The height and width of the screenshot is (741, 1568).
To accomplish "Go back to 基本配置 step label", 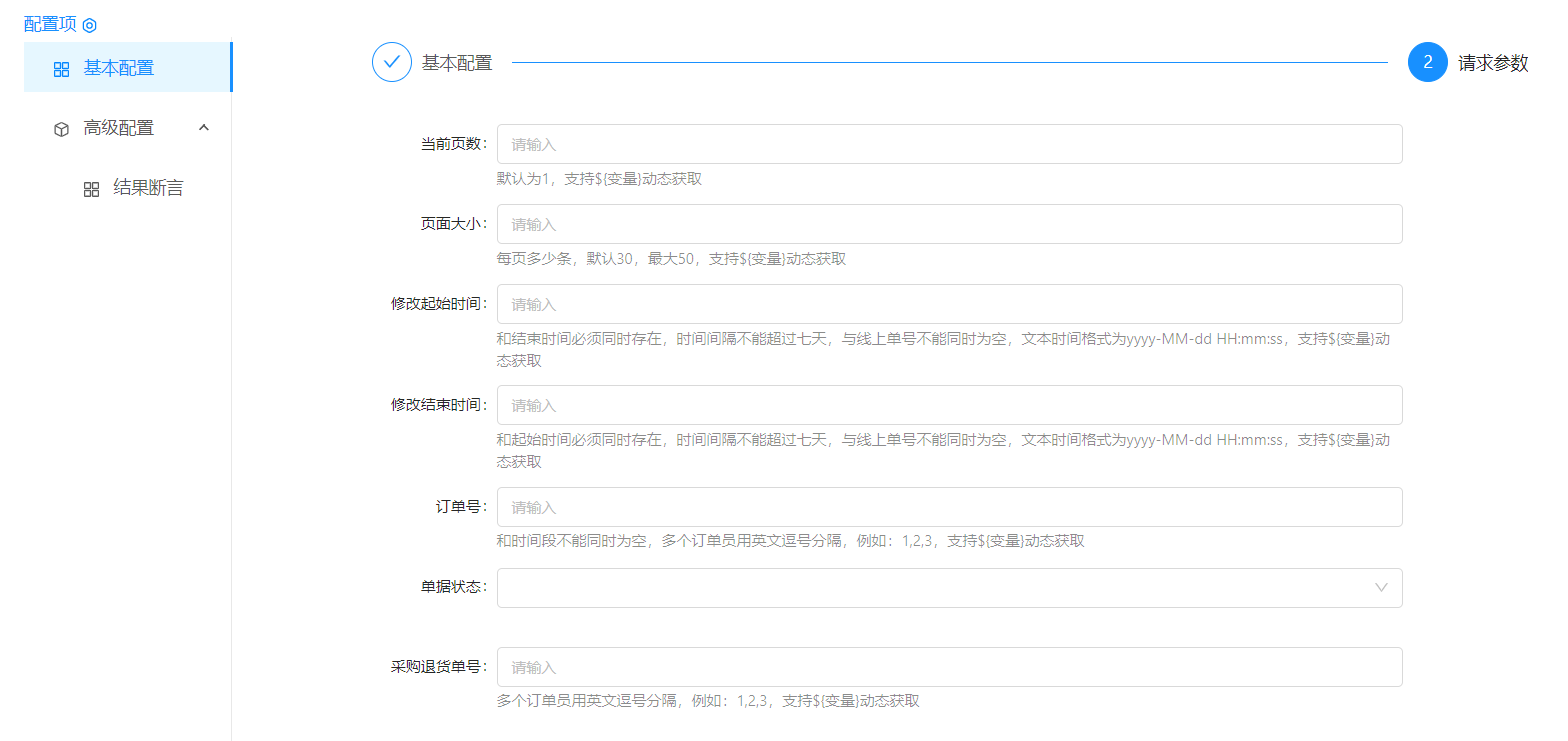I will (x=457, y=63).
